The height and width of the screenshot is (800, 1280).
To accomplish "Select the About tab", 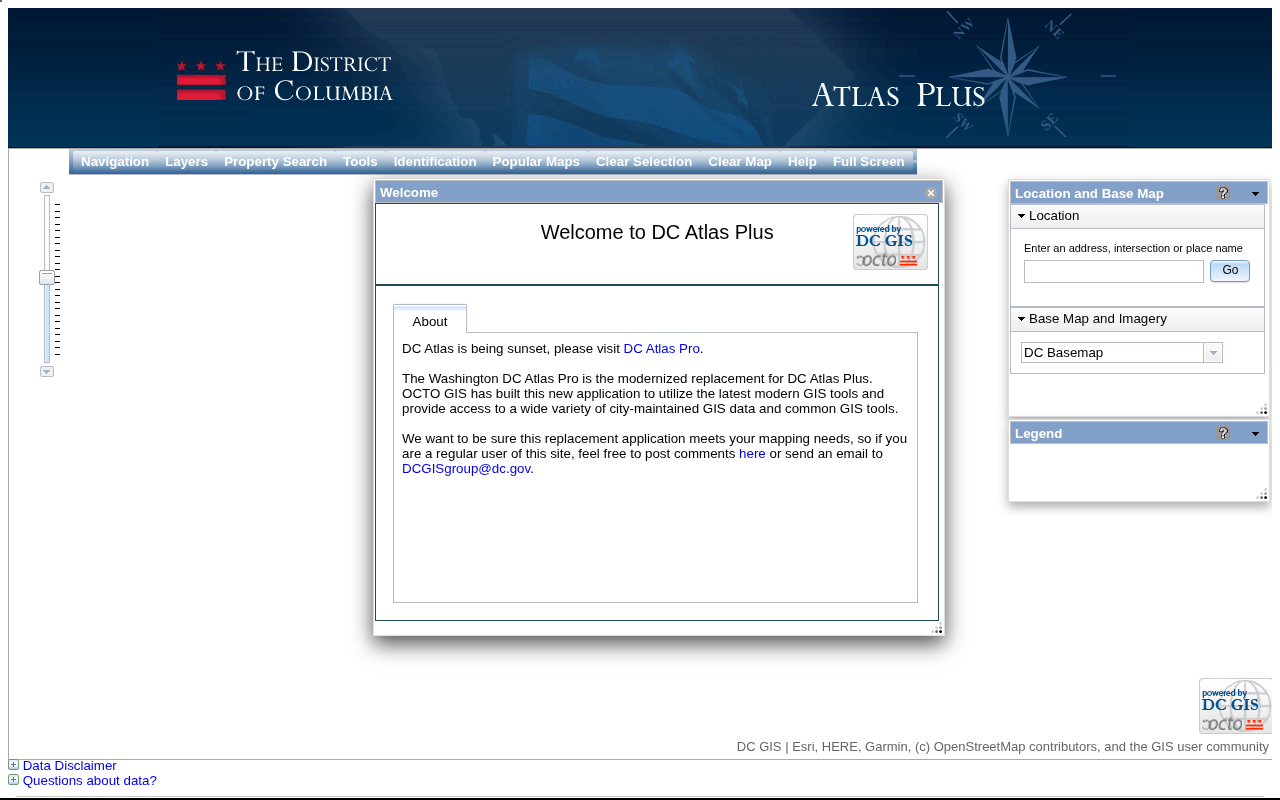I will (430, 321).
